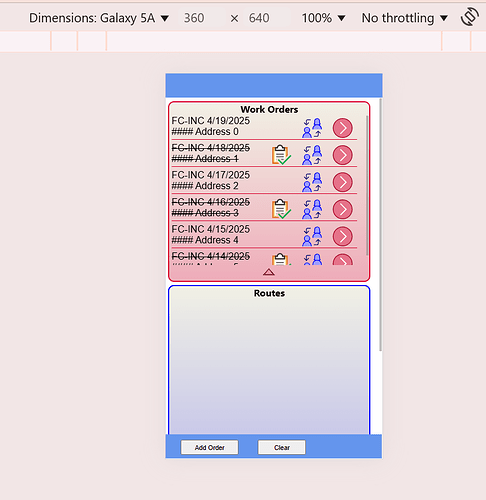Viewport: 486px width, 500px height.
Task: Click arrow button for Address 2 order
Action: point(342,182)
